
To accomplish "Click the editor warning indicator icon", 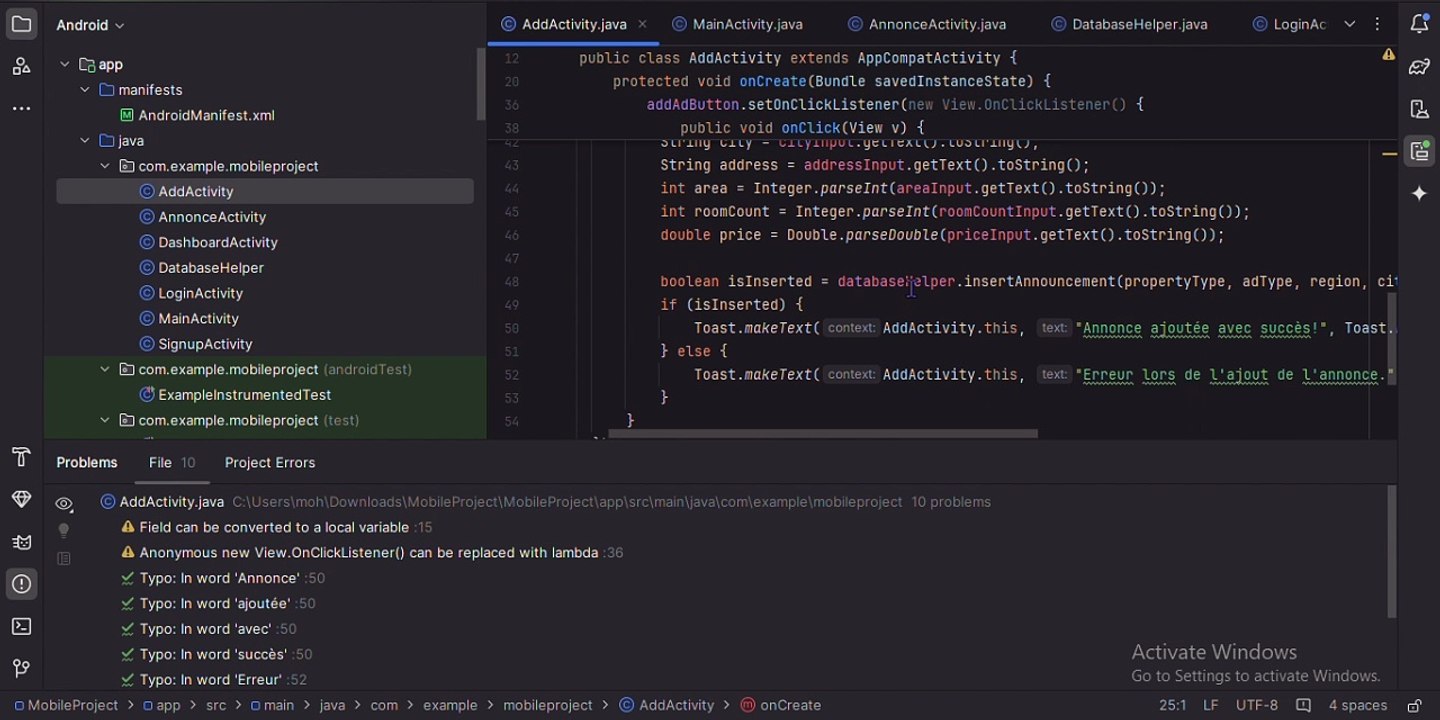I will coord(1388,55).
